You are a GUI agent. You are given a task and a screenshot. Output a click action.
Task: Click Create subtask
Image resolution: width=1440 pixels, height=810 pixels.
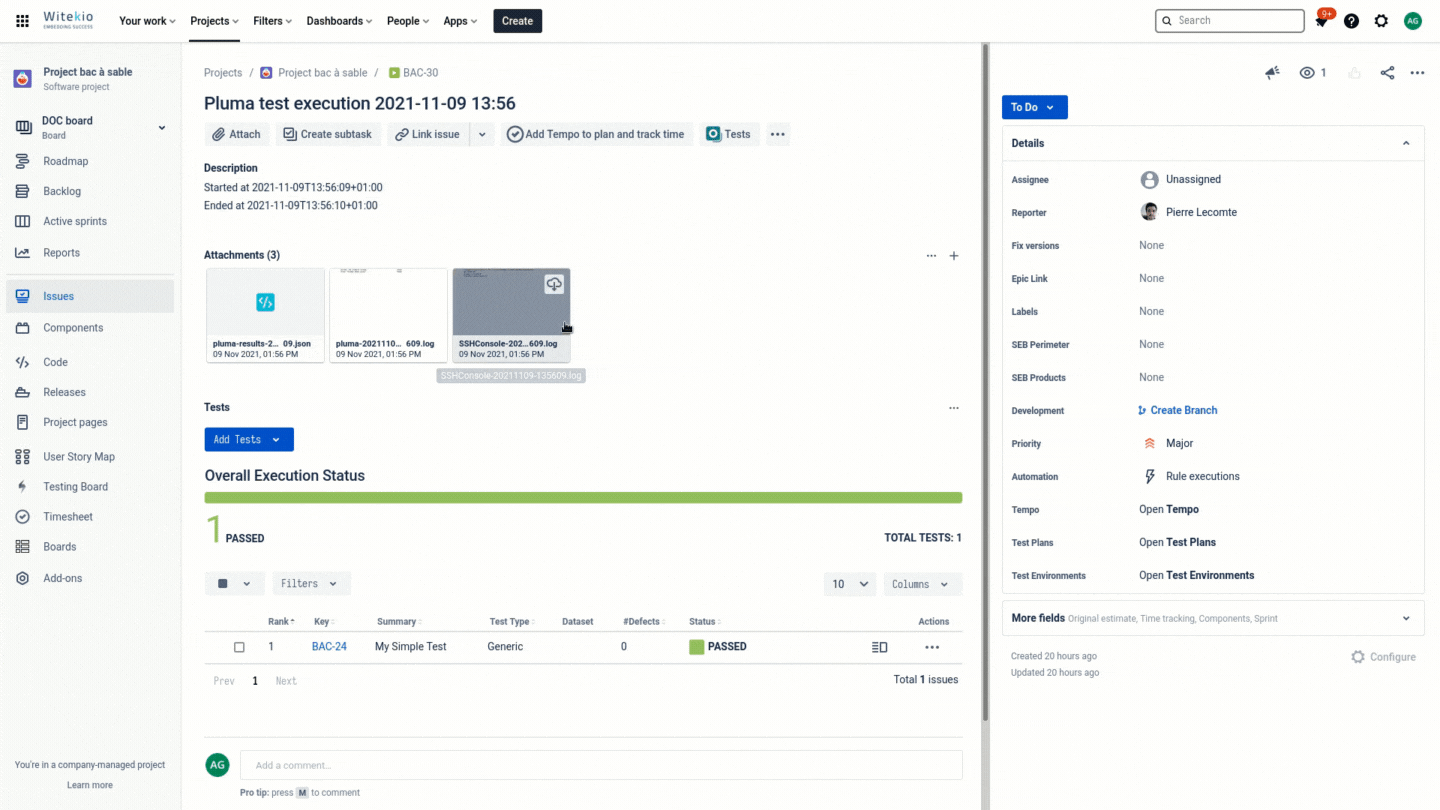click(328, 134)
